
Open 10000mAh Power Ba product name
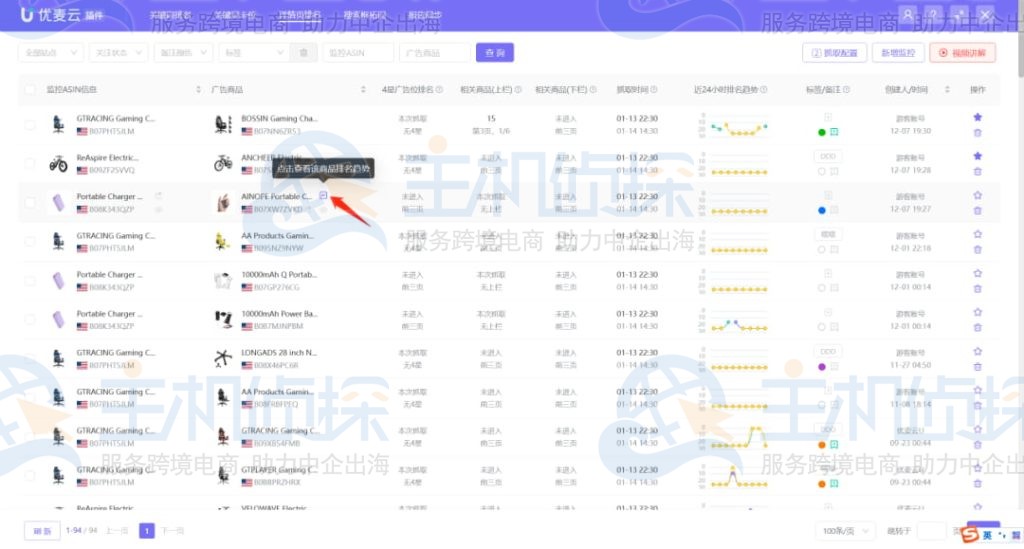pos(280,314)
